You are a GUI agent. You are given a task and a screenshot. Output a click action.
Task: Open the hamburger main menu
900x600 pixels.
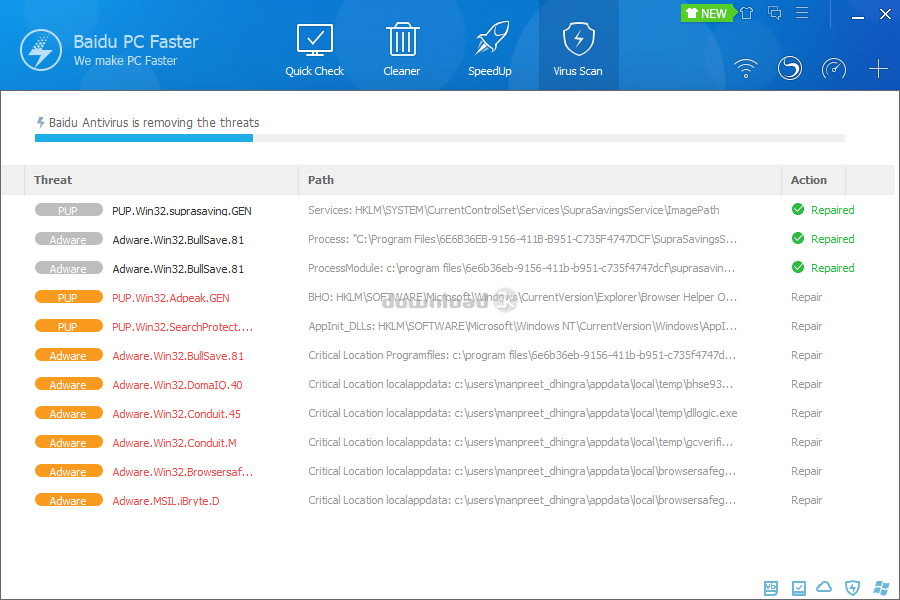802,13
